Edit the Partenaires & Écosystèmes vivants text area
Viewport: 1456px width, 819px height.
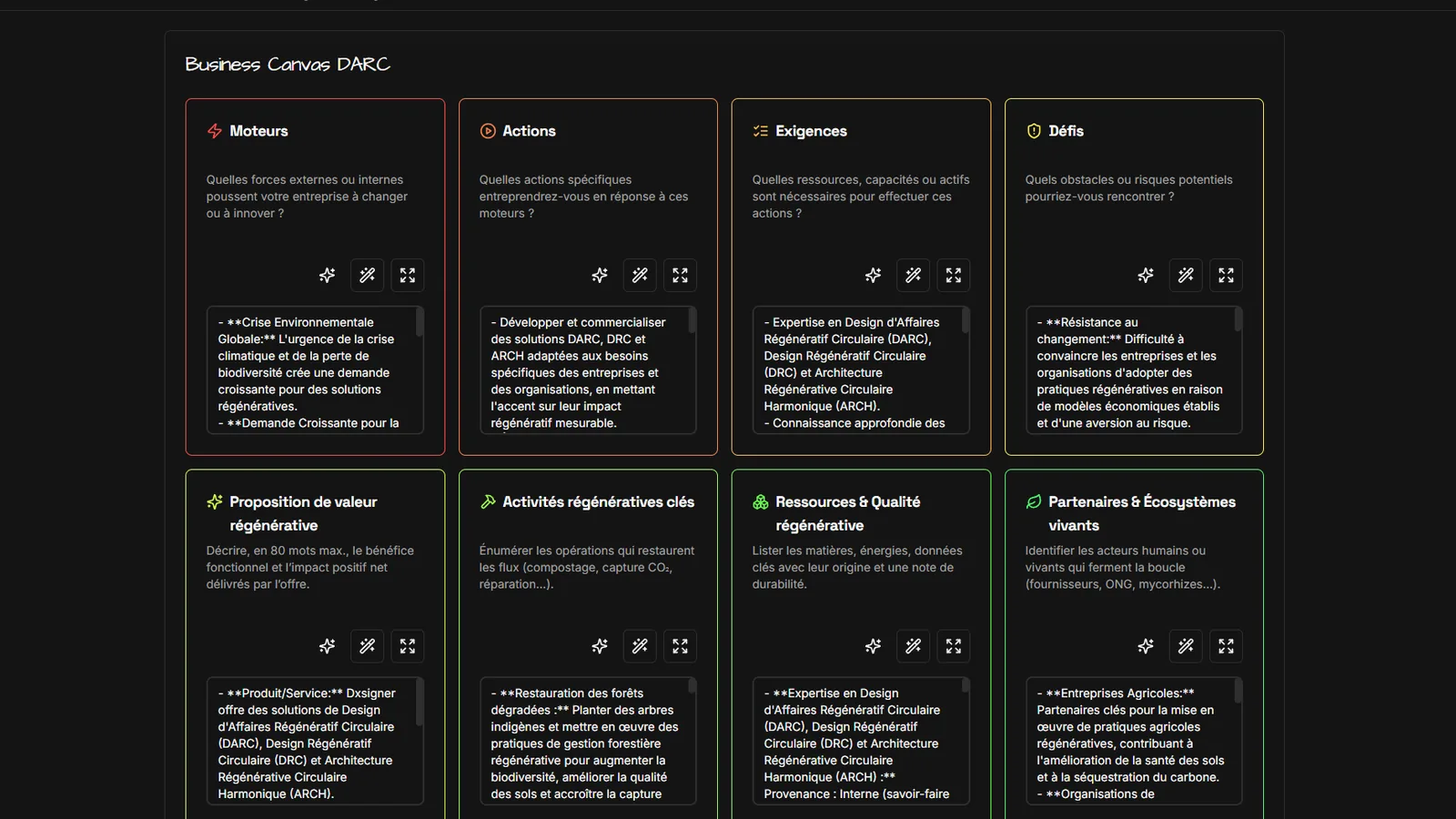click(x=1134, y=741)
